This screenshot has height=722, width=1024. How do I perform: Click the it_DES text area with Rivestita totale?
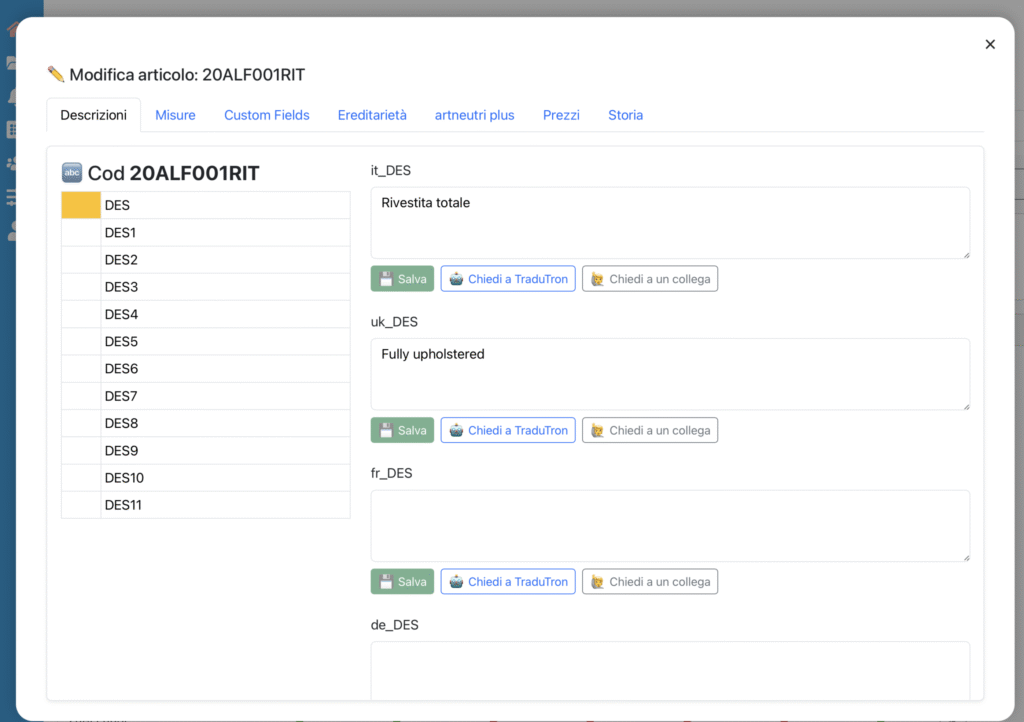coord(670,223)
